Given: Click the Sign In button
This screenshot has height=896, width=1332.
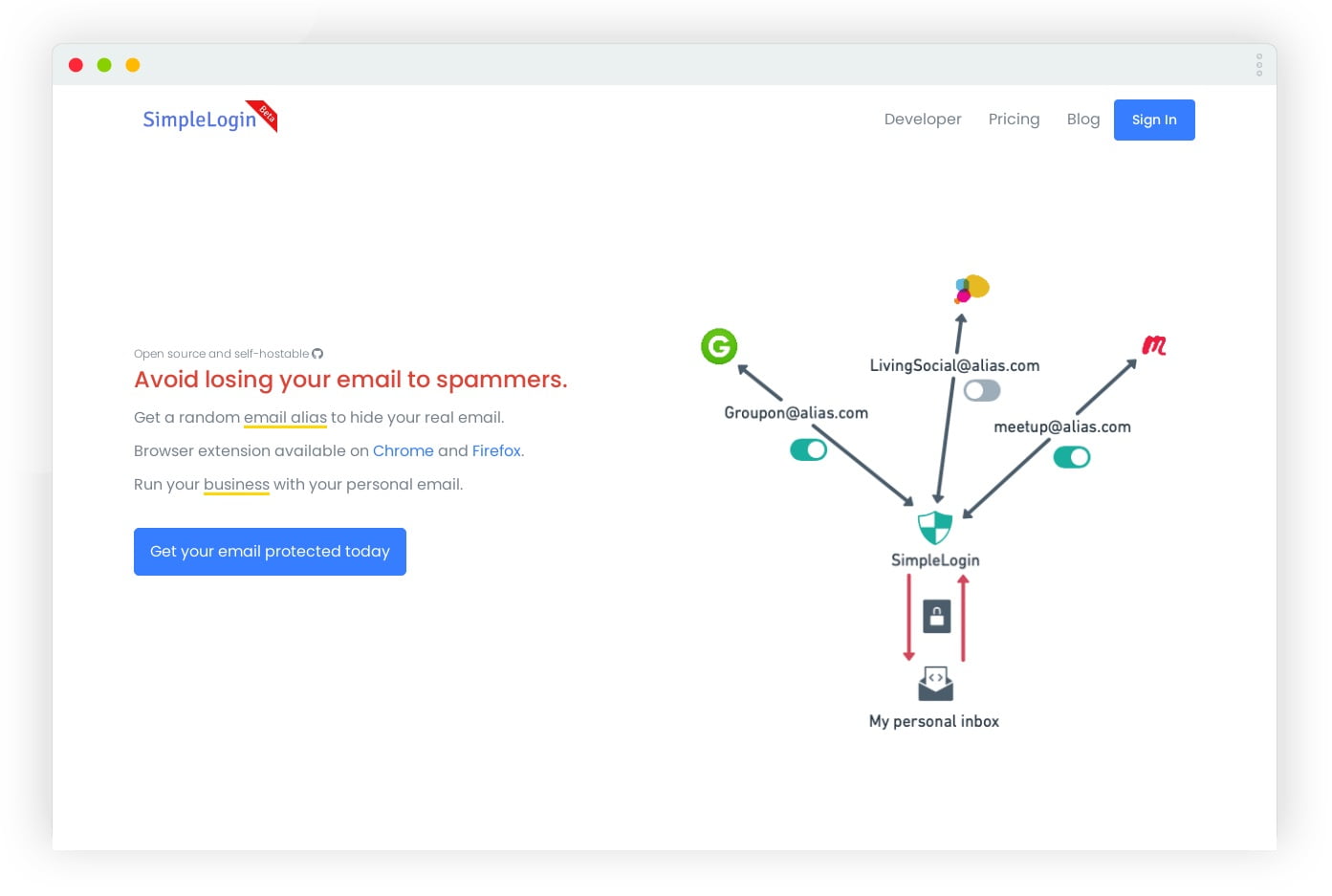Looking at the screenshot, I should 1154,120.
